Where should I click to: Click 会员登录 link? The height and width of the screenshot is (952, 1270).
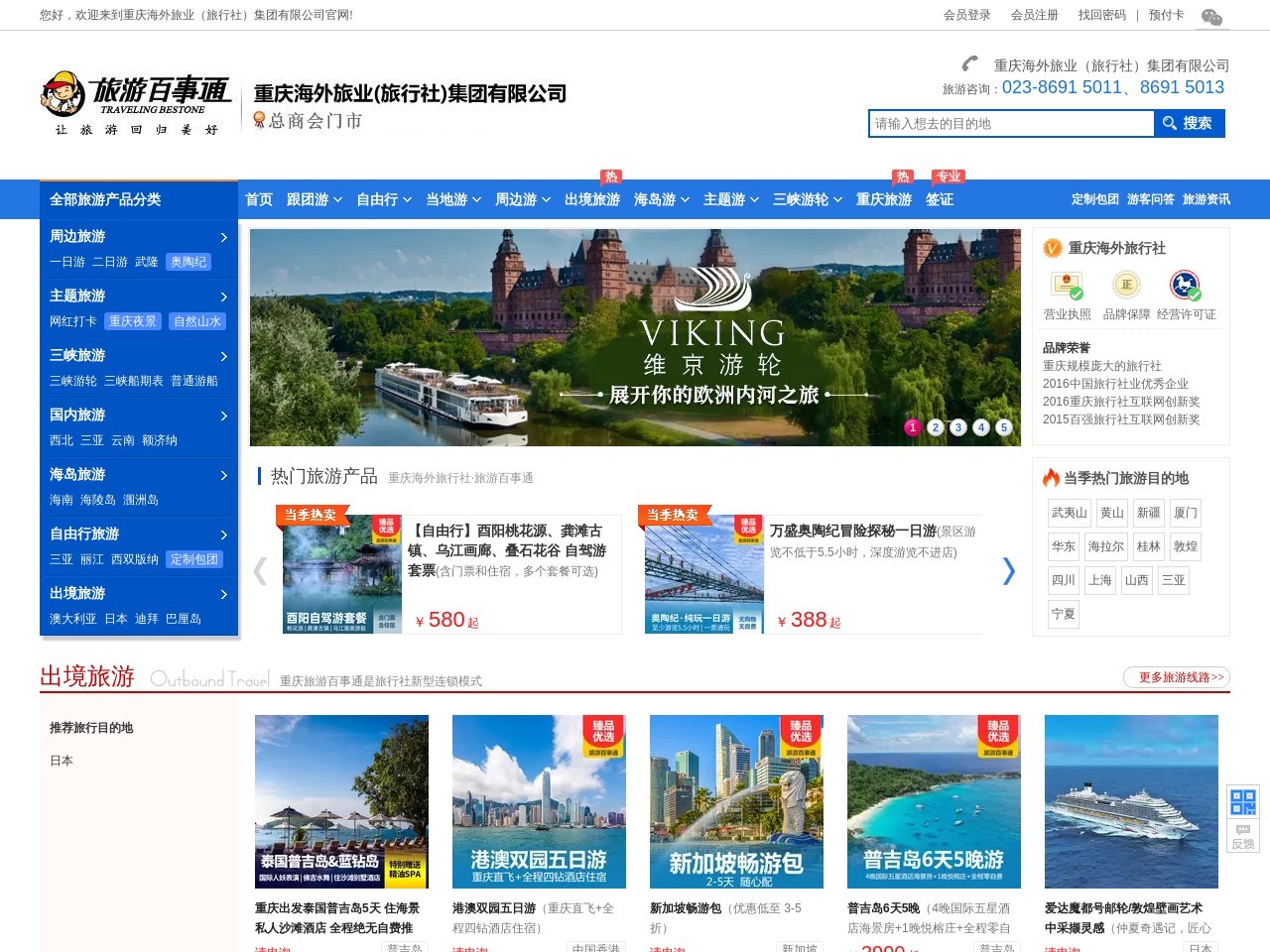tap(967, 15)
